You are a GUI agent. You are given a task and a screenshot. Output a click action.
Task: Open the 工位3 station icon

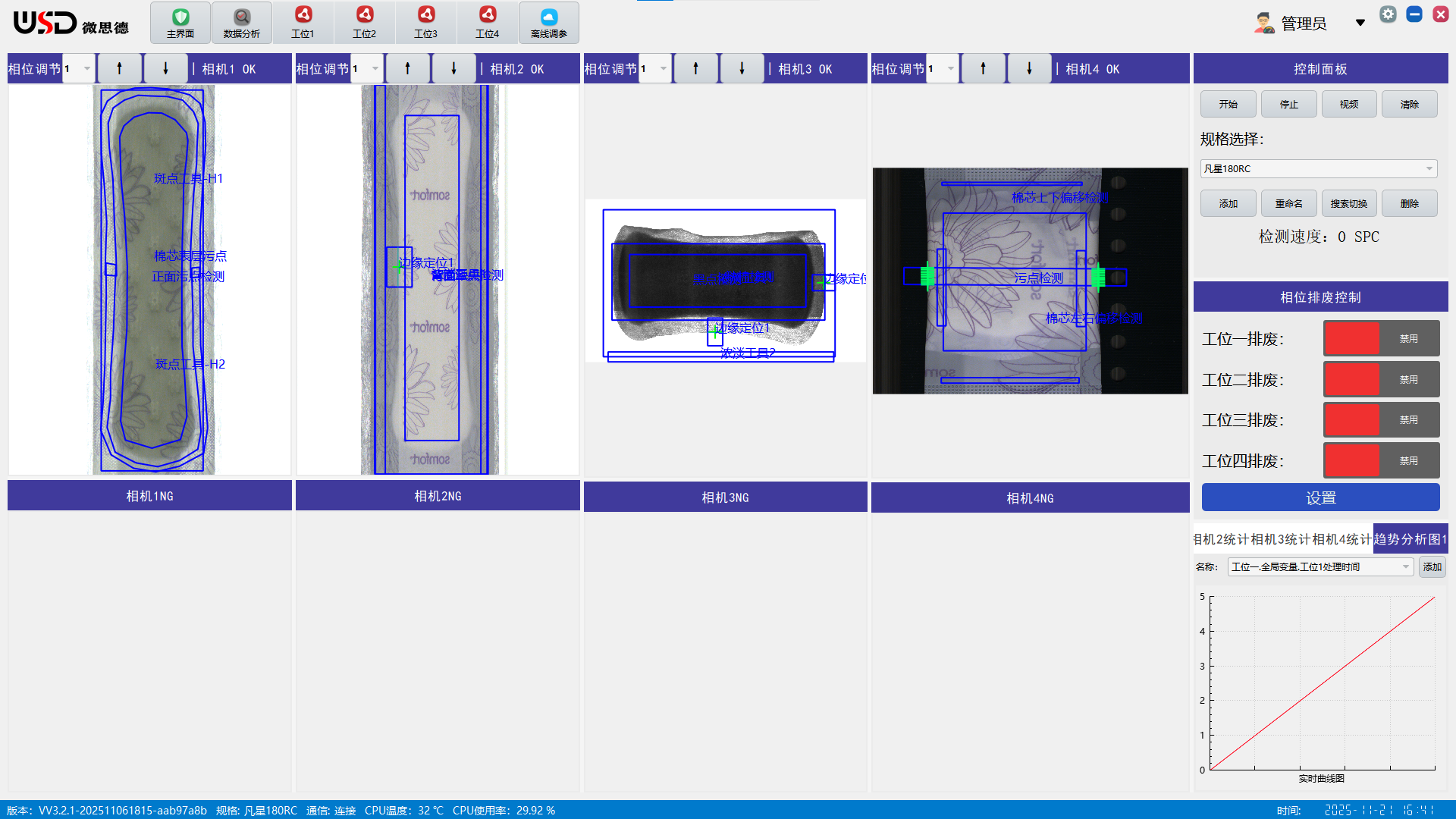click(x=426, y=23)
